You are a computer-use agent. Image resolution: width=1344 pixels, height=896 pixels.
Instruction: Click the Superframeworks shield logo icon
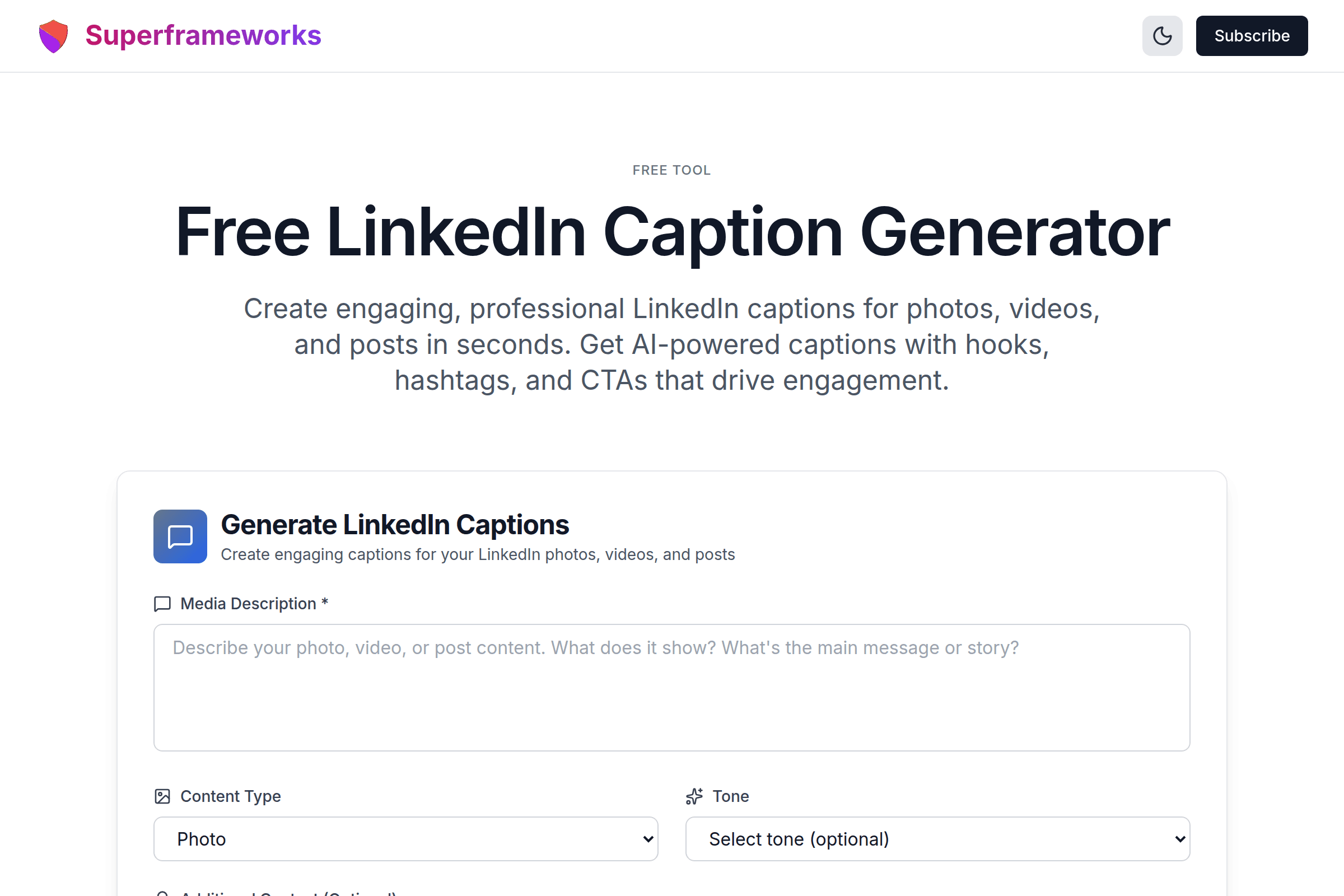[x=53, y=36]
